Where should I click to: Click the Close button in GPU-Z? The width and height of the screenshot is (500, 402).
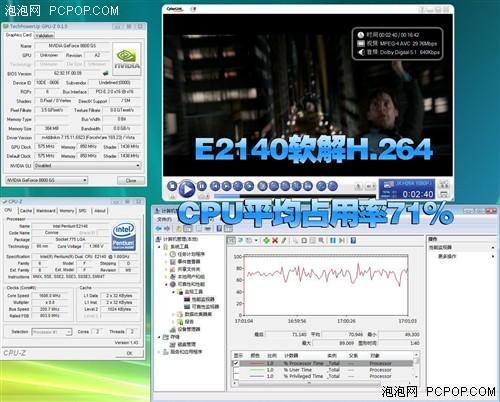(131, 180)
